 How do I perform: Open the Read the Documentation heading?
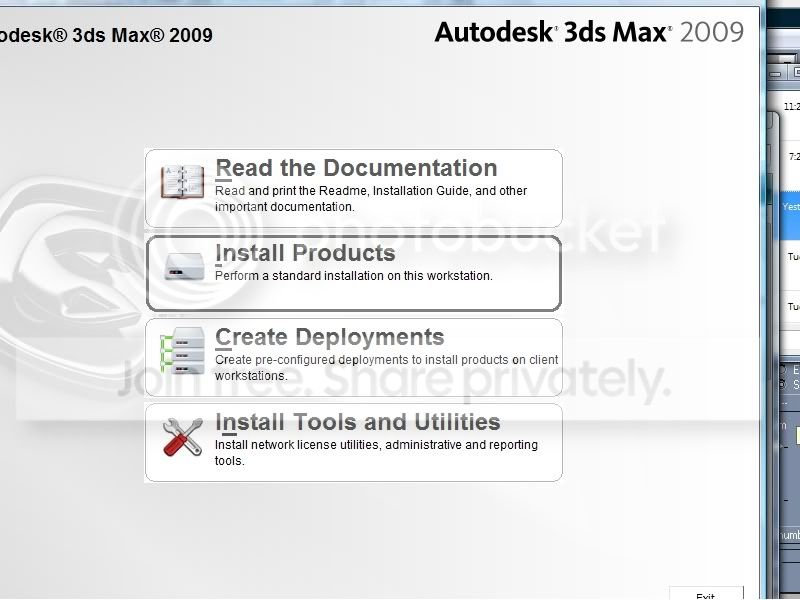pyautogui.click(x=356, y=168)
